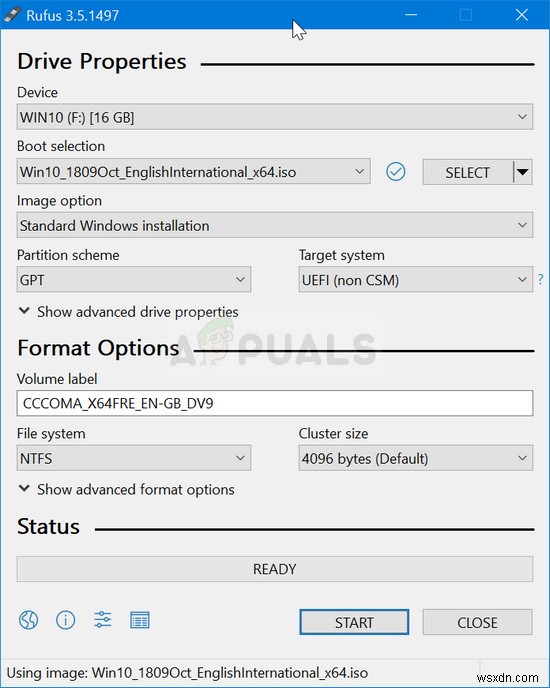Open the Target system UEFI dropdown
This screenshot has width=550, height=688.
click(415, 279)
